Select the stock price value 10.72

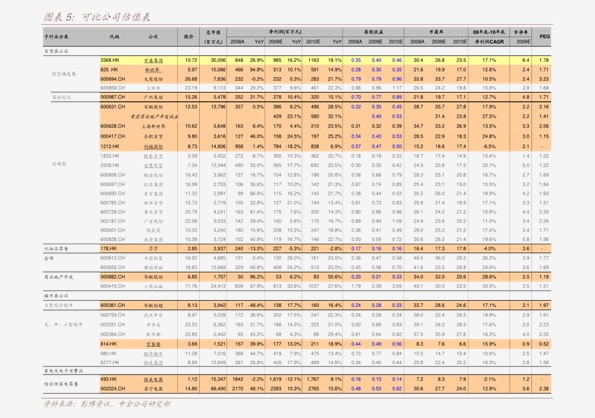pos(191,60)
